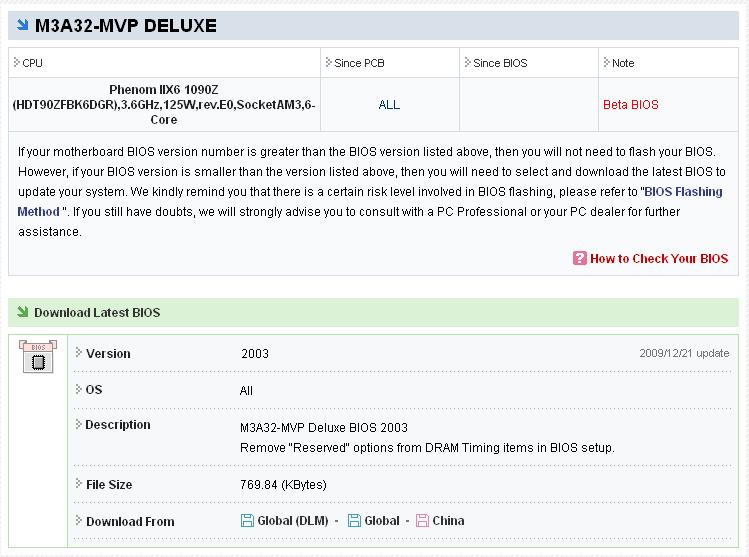Image resolution: width=749 pixels, height=557 pixels.
Task: Click the Since BIOS column header
Action: [x=500, y=63]
